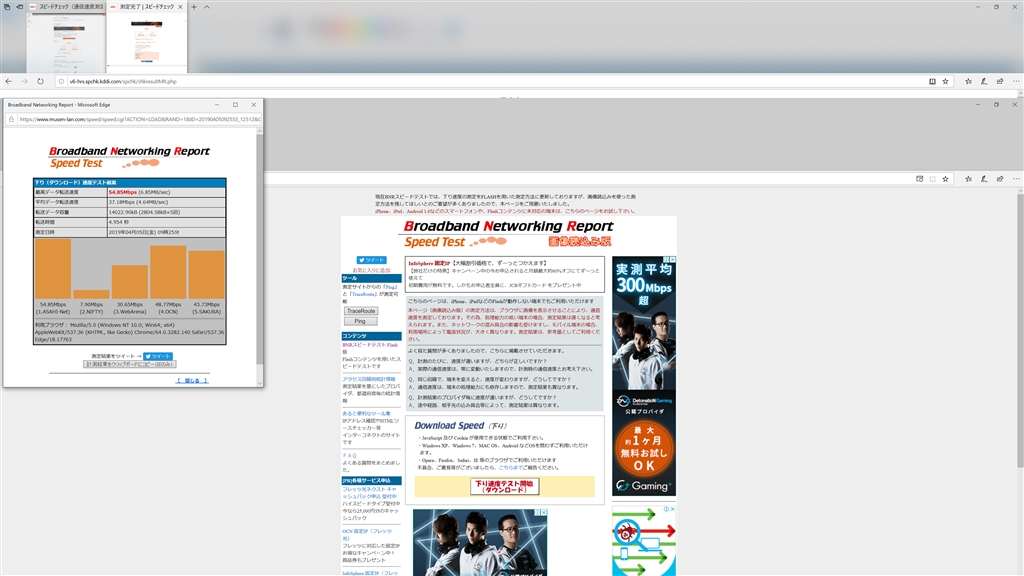Click the Tweet button in popup results
This screenshot has height=576, width=1024.
pos(158,356)
